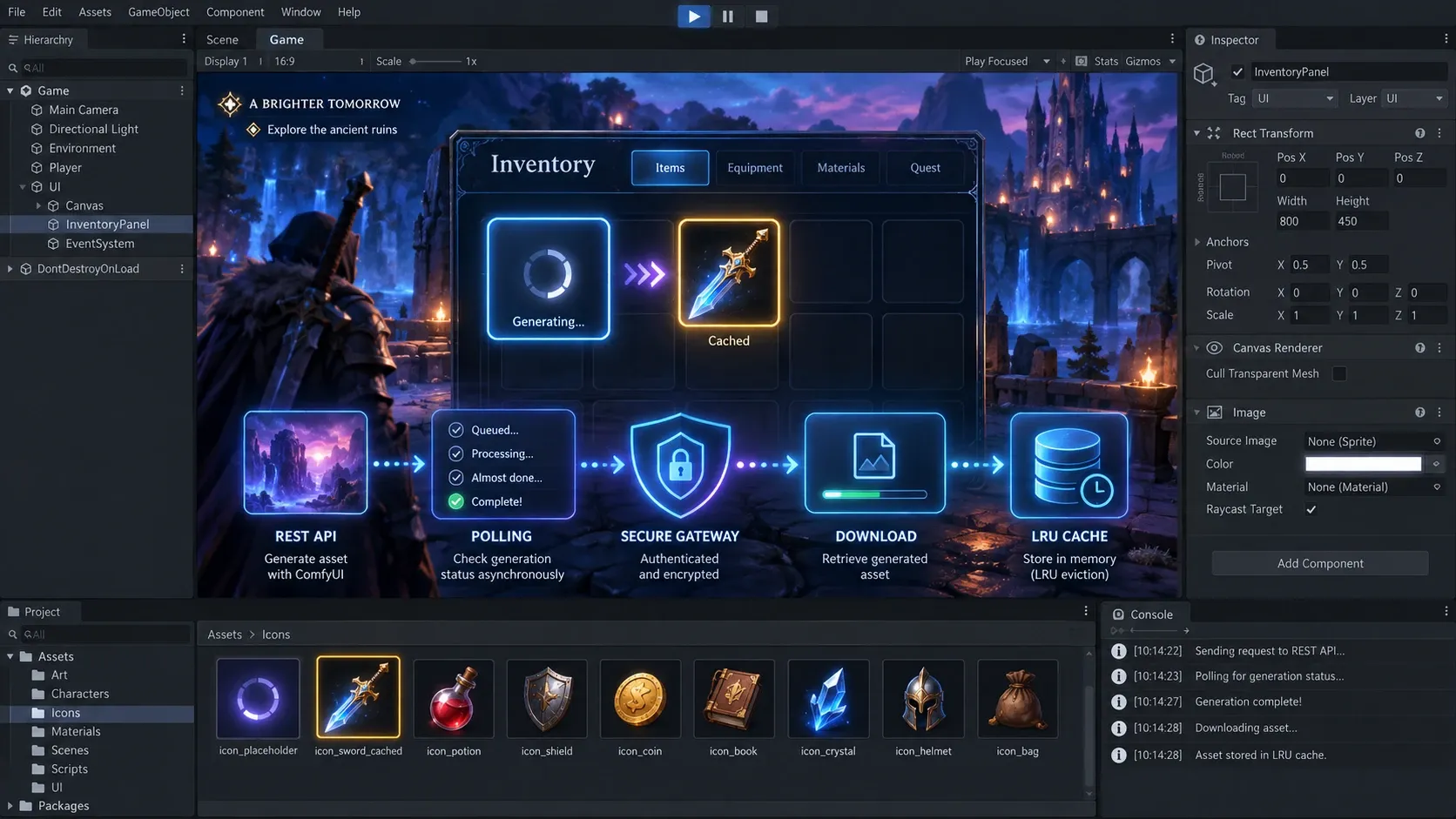
Task: Open Rect Transform component options menu
Action: pos(1439,133)
